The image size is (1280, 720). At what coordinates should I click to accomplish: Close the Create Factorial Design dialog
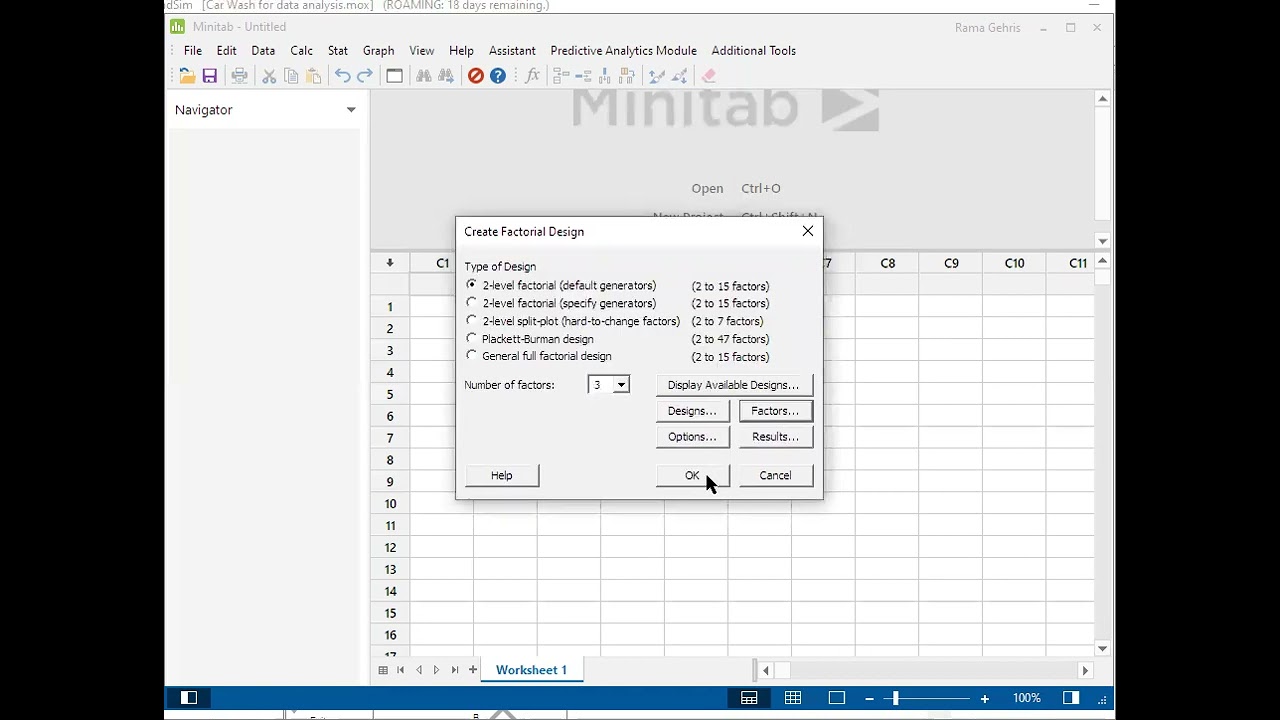pos(808,231)
